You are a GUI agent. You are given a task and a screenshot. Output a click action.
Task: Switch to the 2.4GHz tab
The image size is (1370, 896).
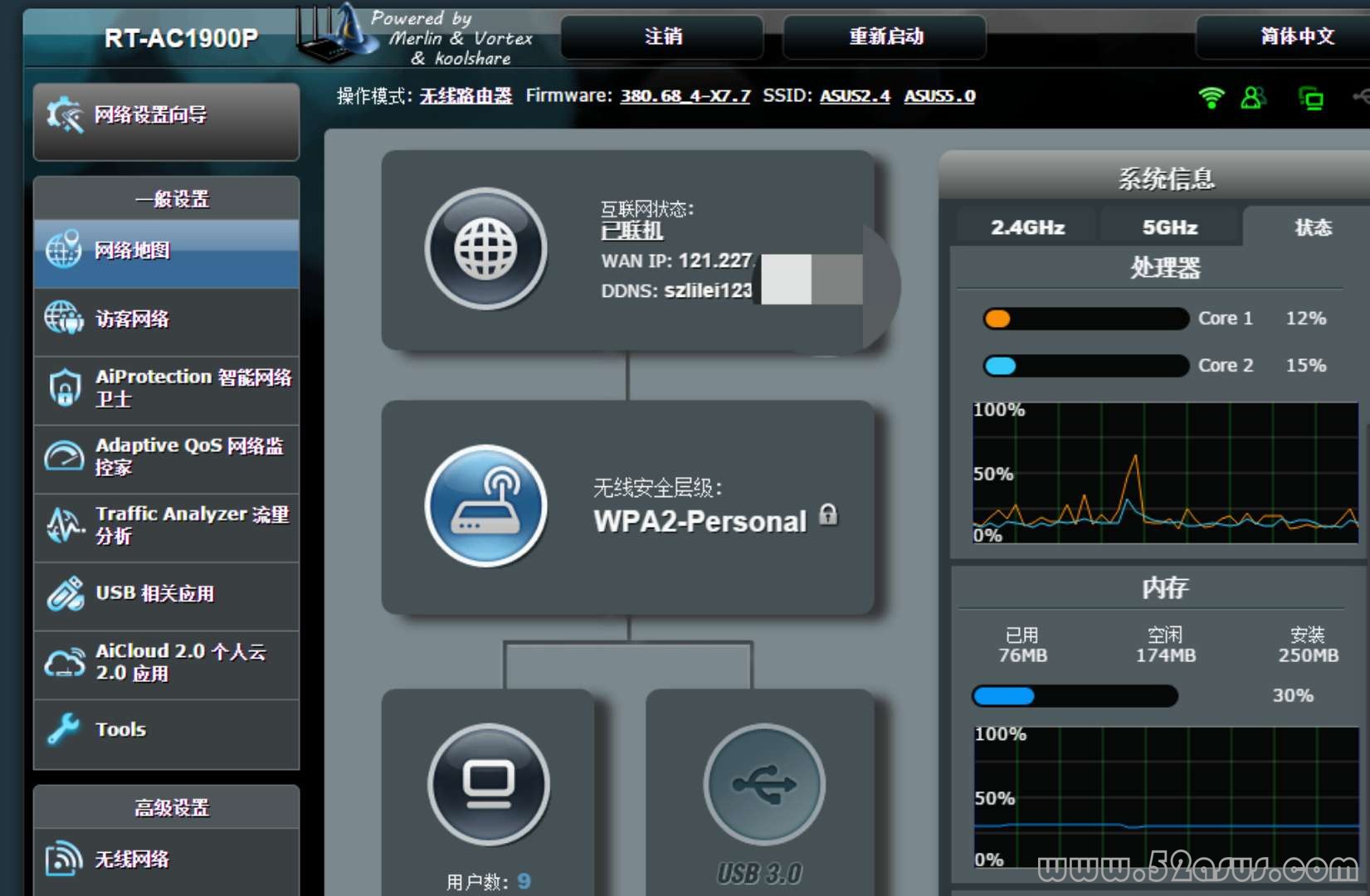tap(1027, 227)
